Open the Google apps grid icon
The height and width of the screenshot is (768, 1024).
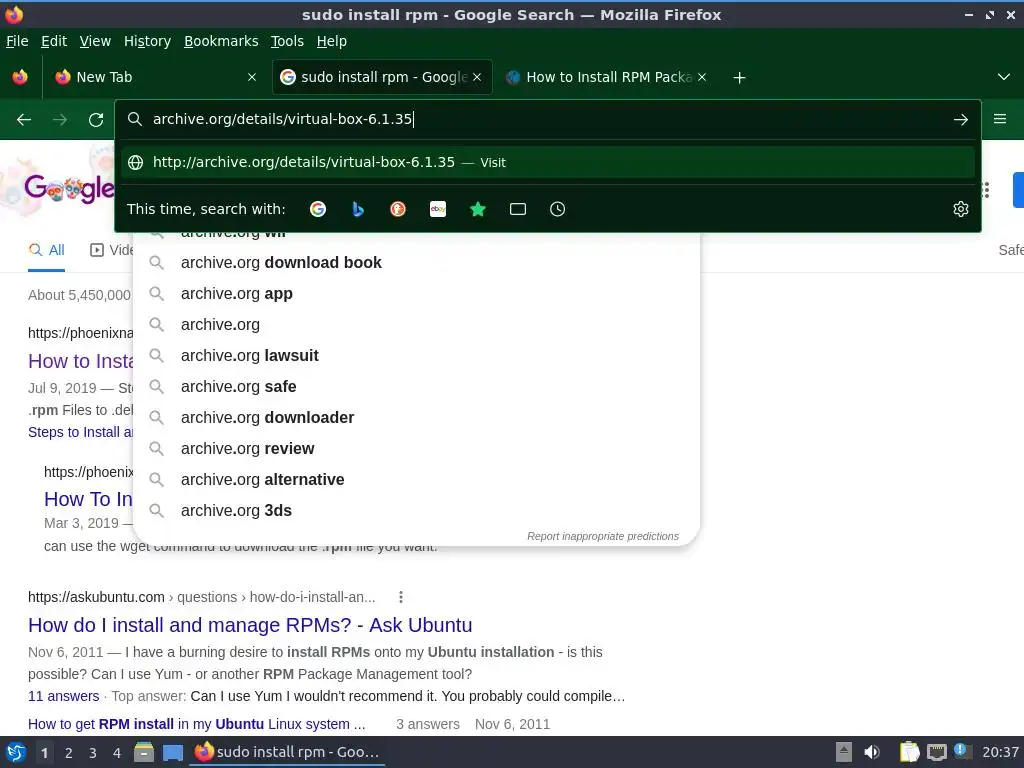point(985,190)
